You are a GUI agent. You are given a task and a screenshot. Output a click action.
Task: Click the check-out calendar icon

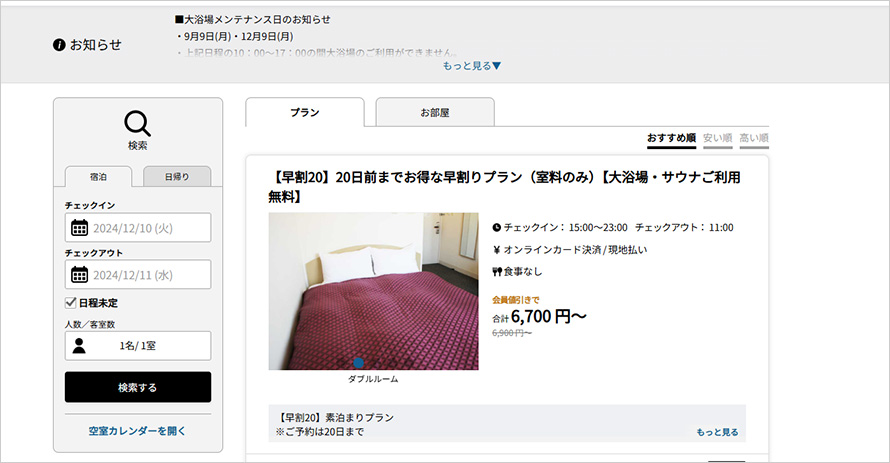coord(80,275)
